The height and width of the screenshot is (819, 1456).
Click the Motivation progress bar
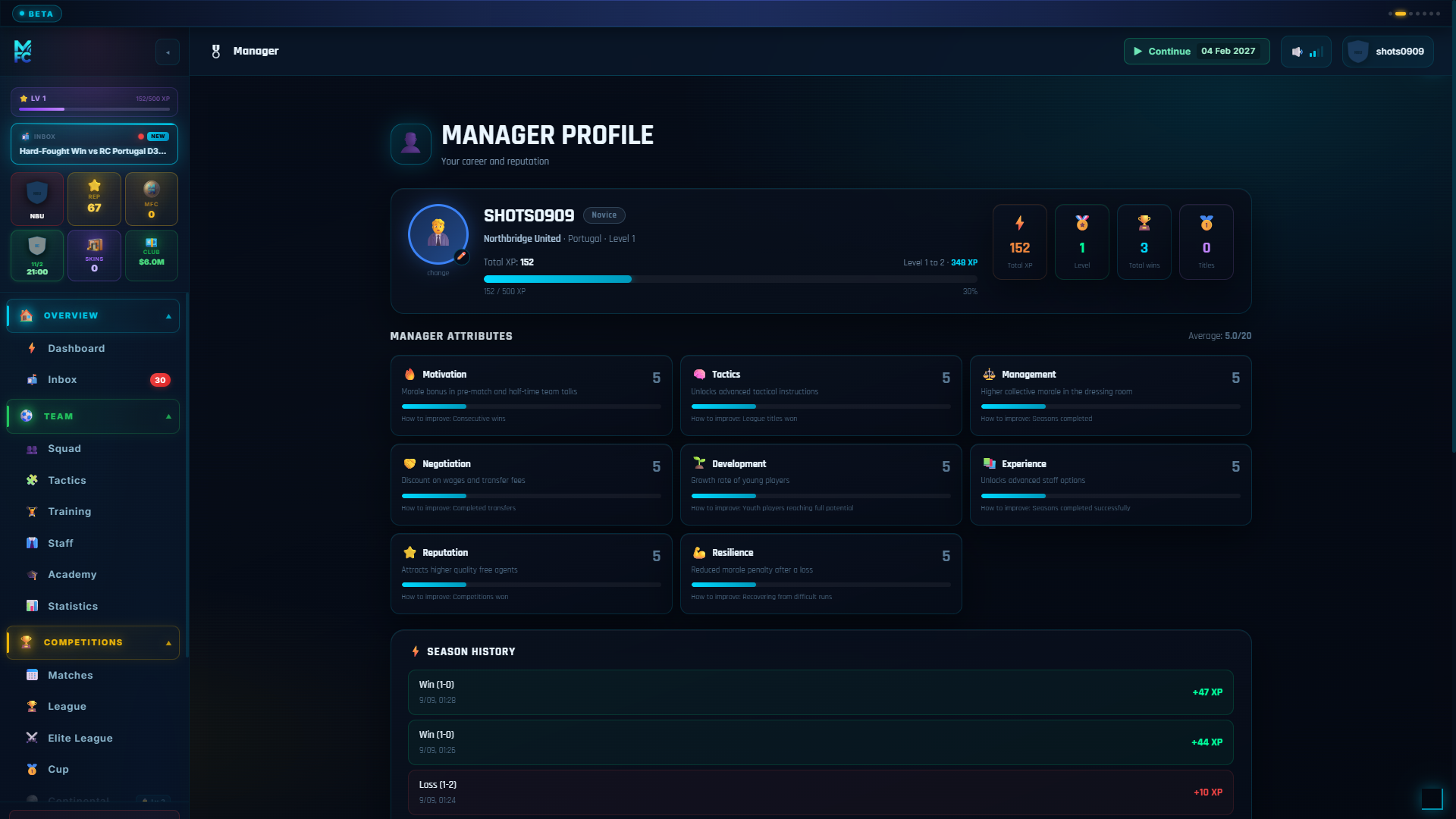pos(531,406)
